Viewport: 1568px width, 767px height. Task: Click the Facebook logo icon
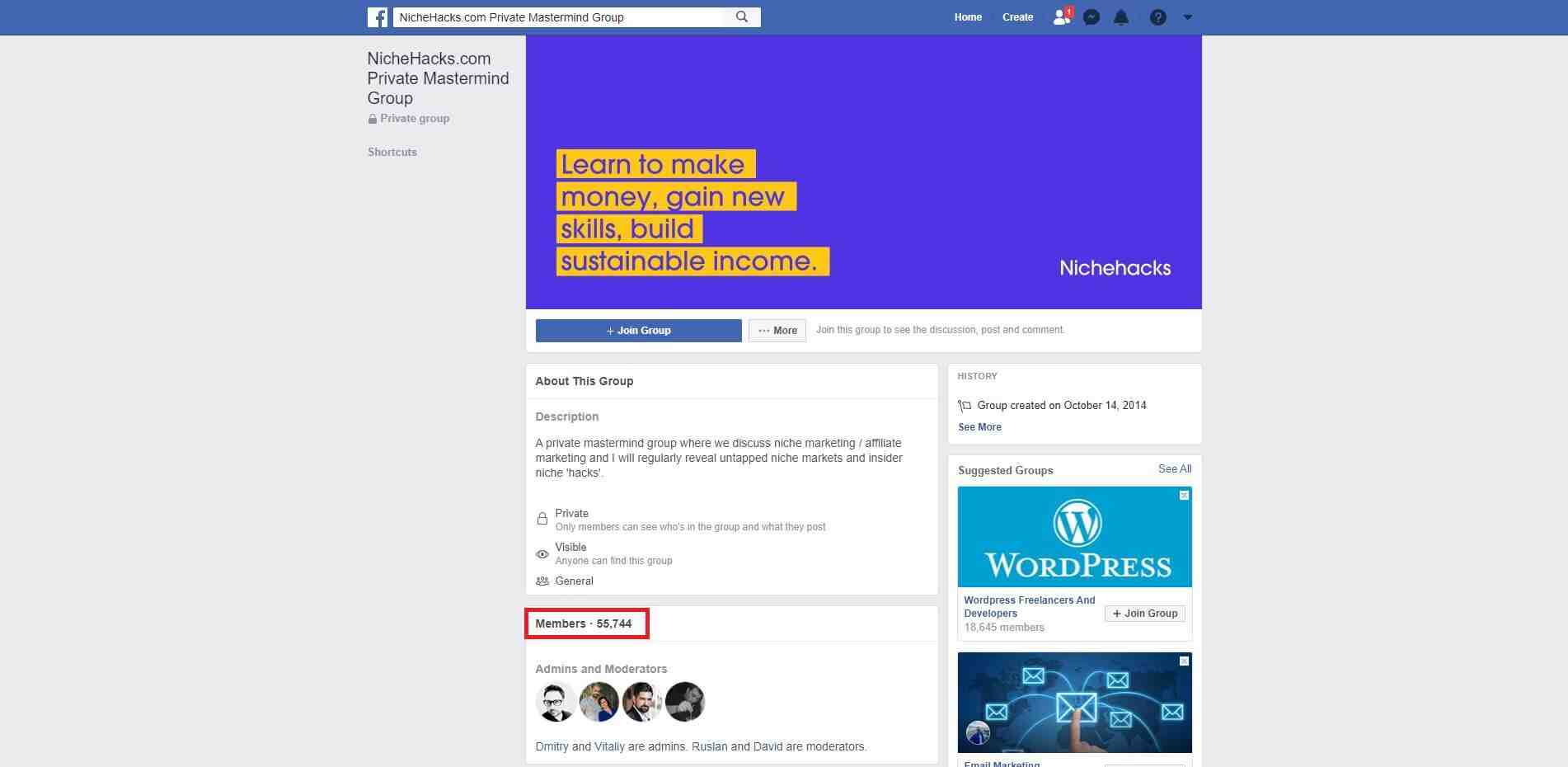click(x=378, y=17)
